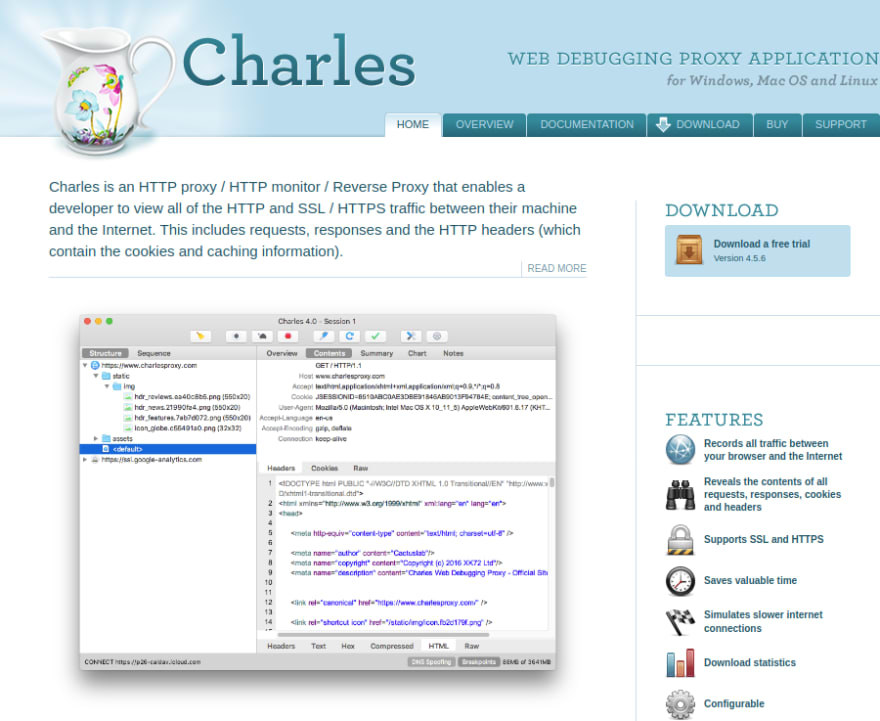Click the blue pen Compose toolbar icon
880x721 pixels.
click(324, 336)
